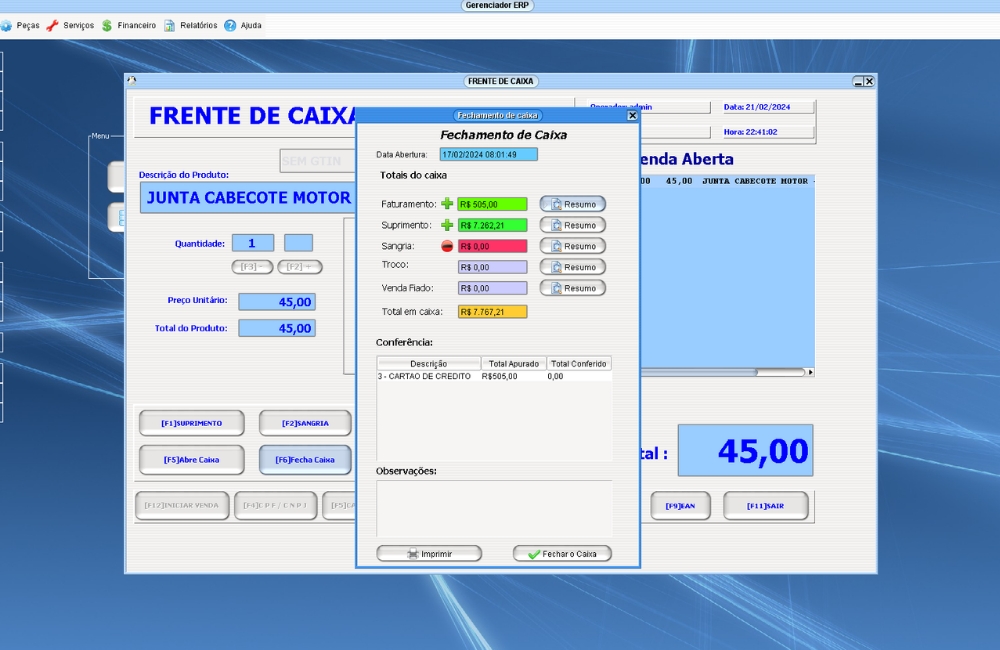1000x650 pixels.
Task: Close the Fechamento de caixa dialog
Action: [x=632, y=115]
